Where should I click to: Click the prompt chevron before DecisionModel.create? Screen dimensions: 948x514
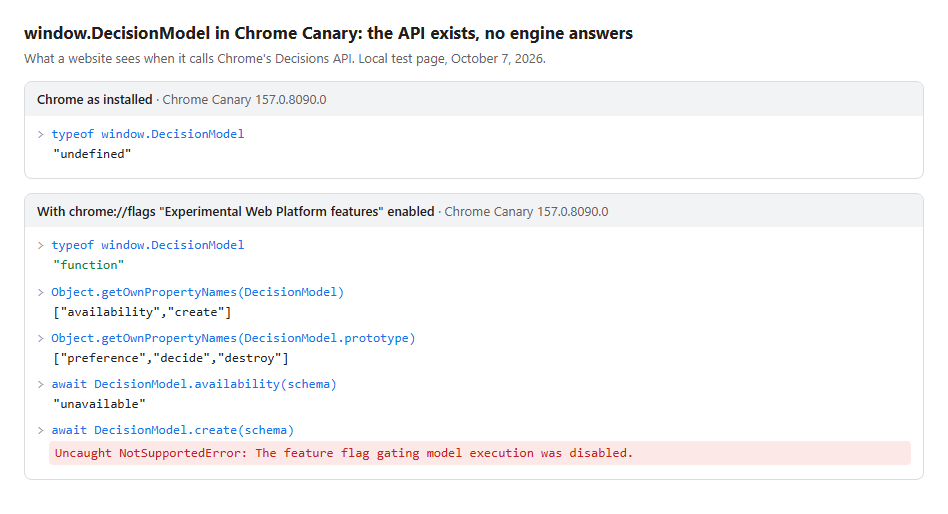41,431
